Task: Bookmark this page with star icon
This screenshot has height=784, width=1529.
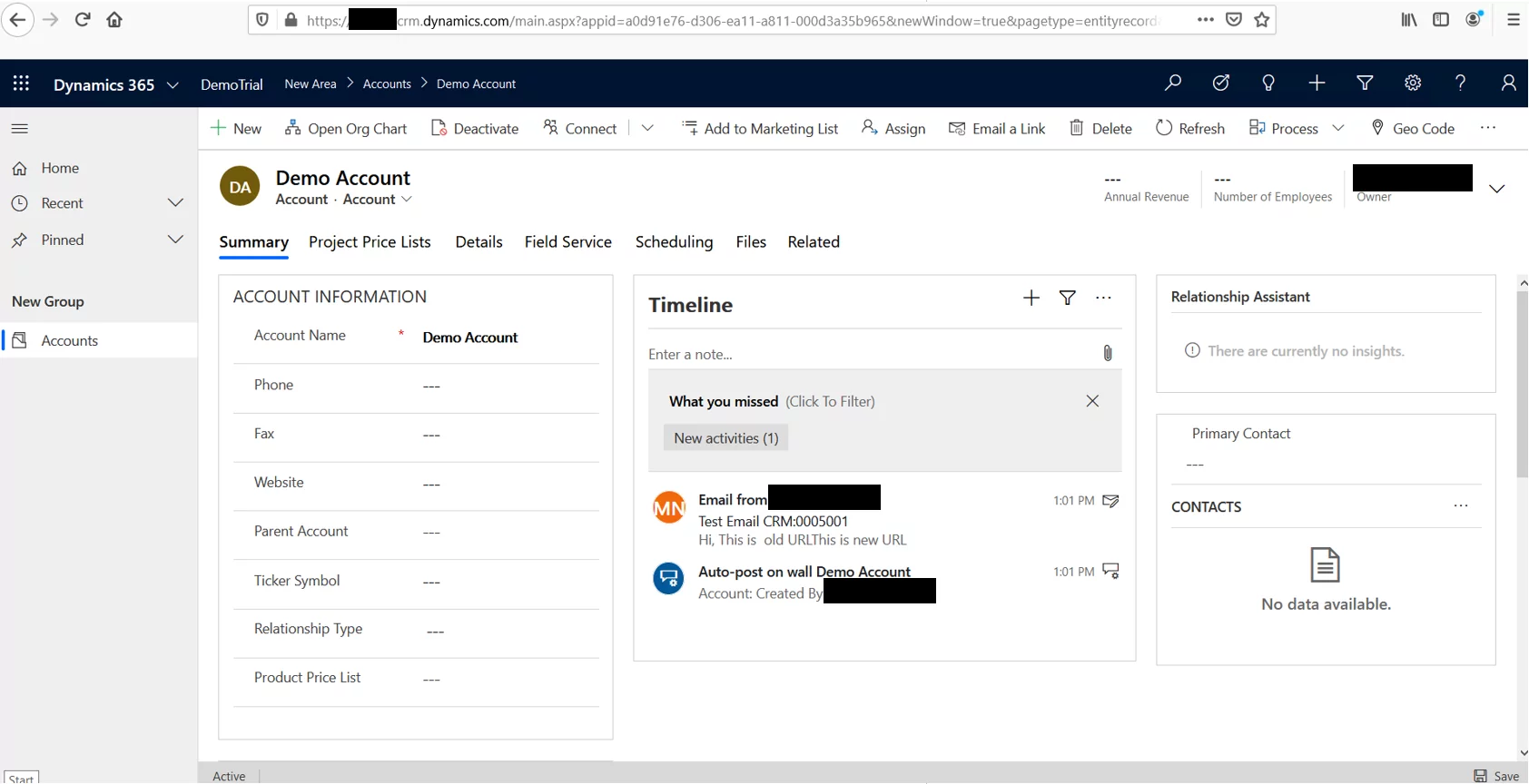Action: click(1262, 19)
